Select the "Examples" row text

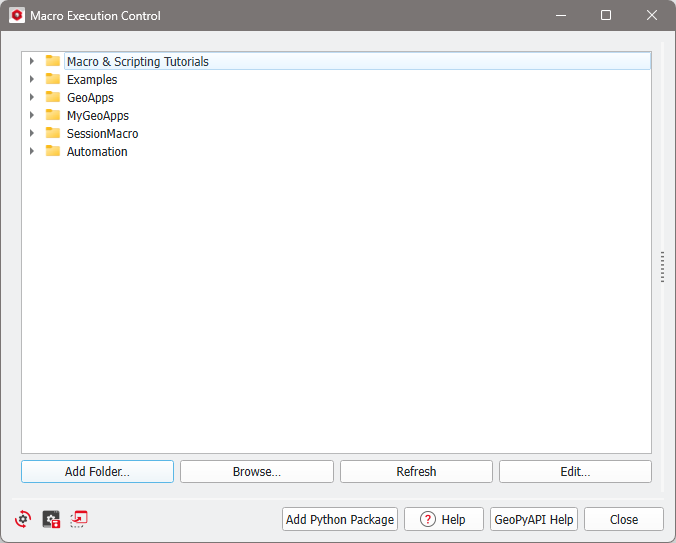92,80
